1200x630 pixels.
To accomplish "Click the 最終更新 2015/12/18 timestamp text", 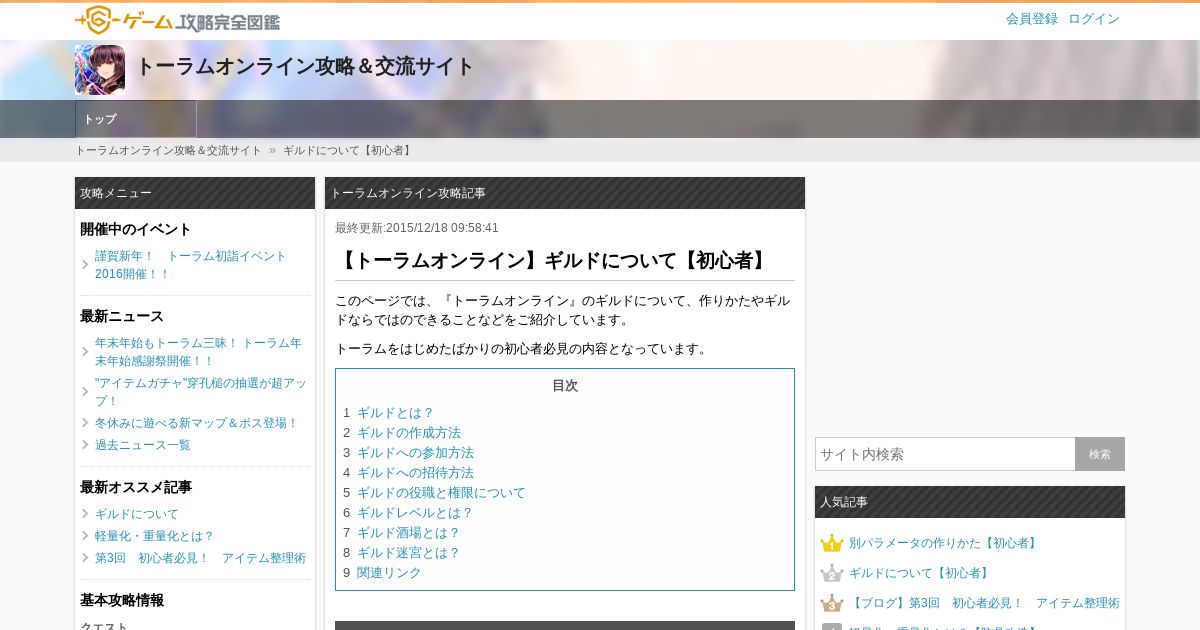I will 417,228.
